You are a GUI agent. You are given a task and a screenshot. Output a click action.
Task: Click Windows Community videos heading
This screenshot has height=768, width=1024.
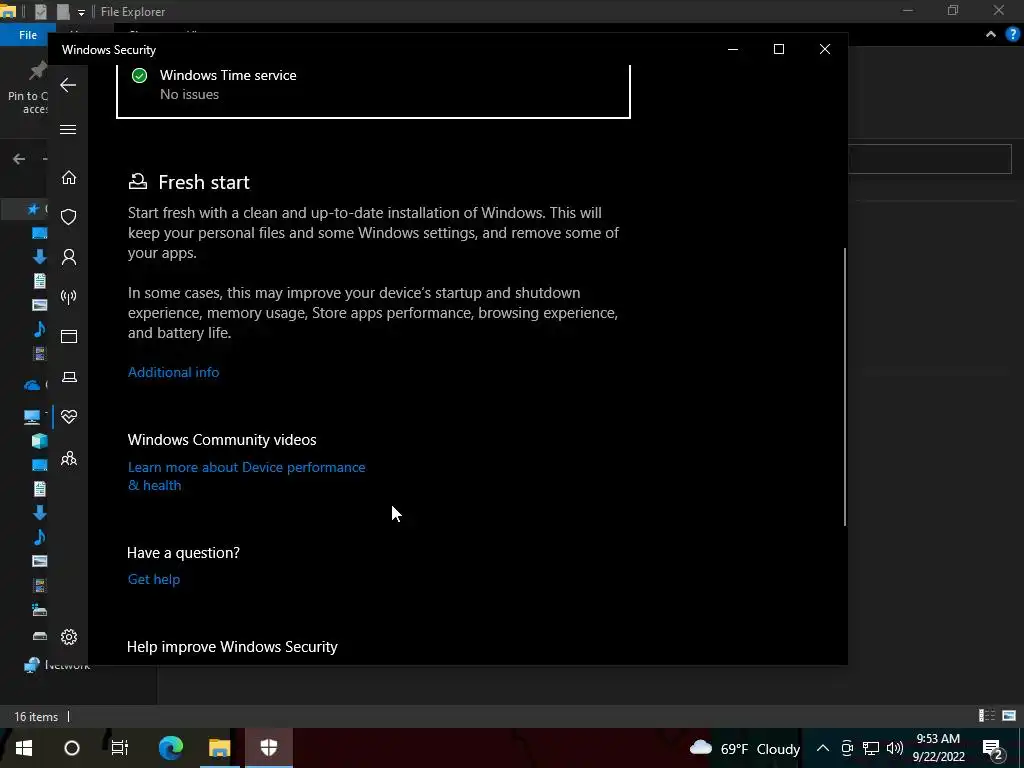coord(222,440)
